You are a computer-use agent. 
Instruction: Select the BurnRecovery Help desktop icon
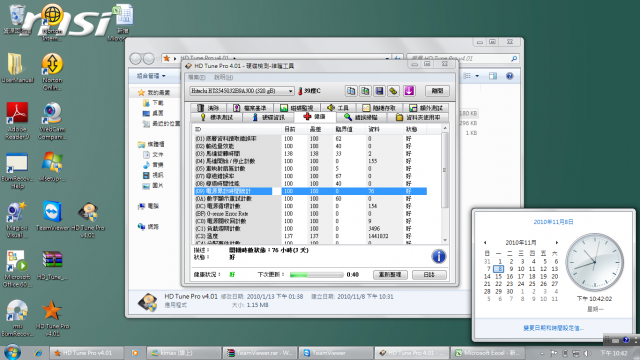17,171
